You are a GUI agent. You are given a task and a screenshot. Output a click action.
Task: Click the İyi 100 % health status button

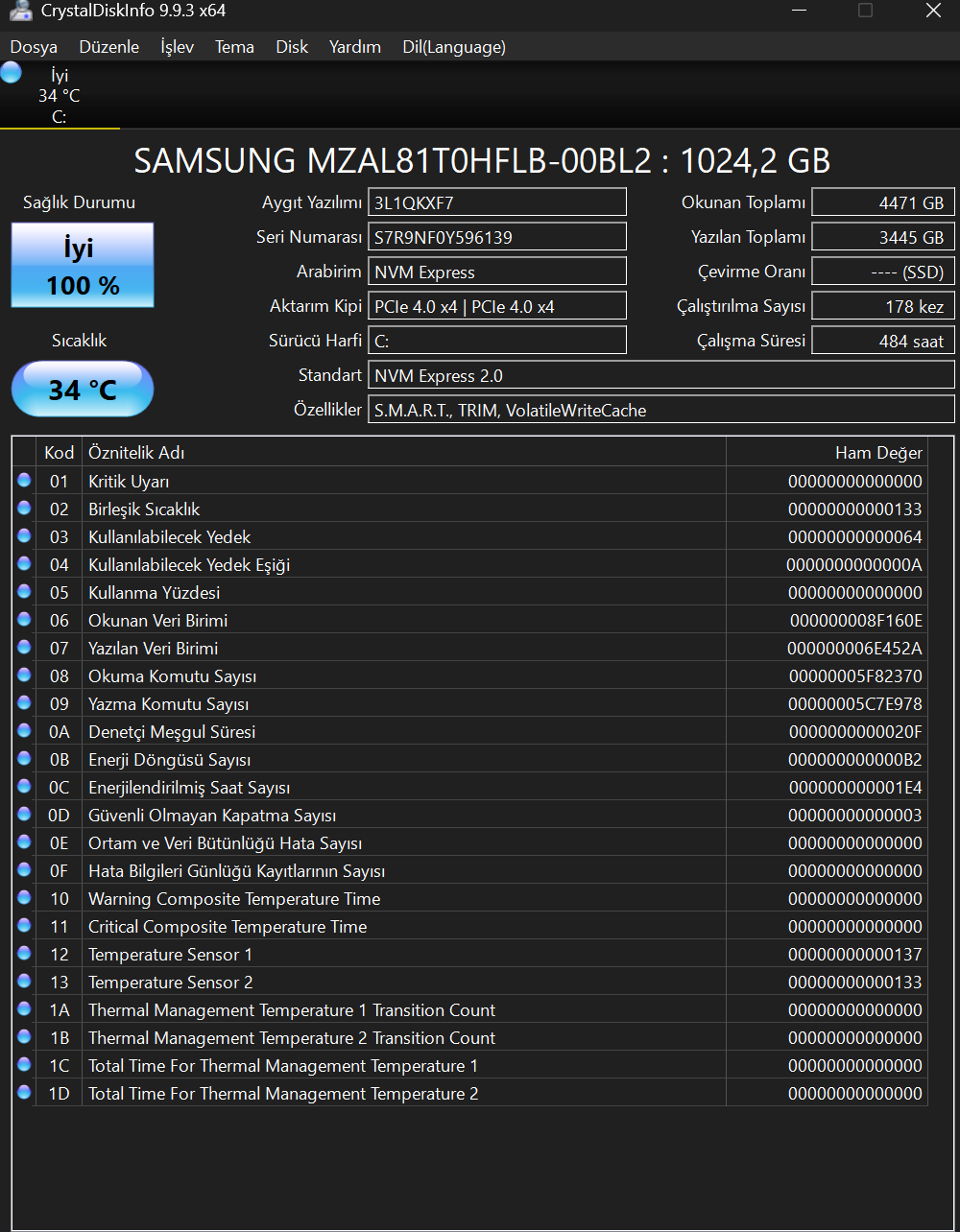[83, 265]
